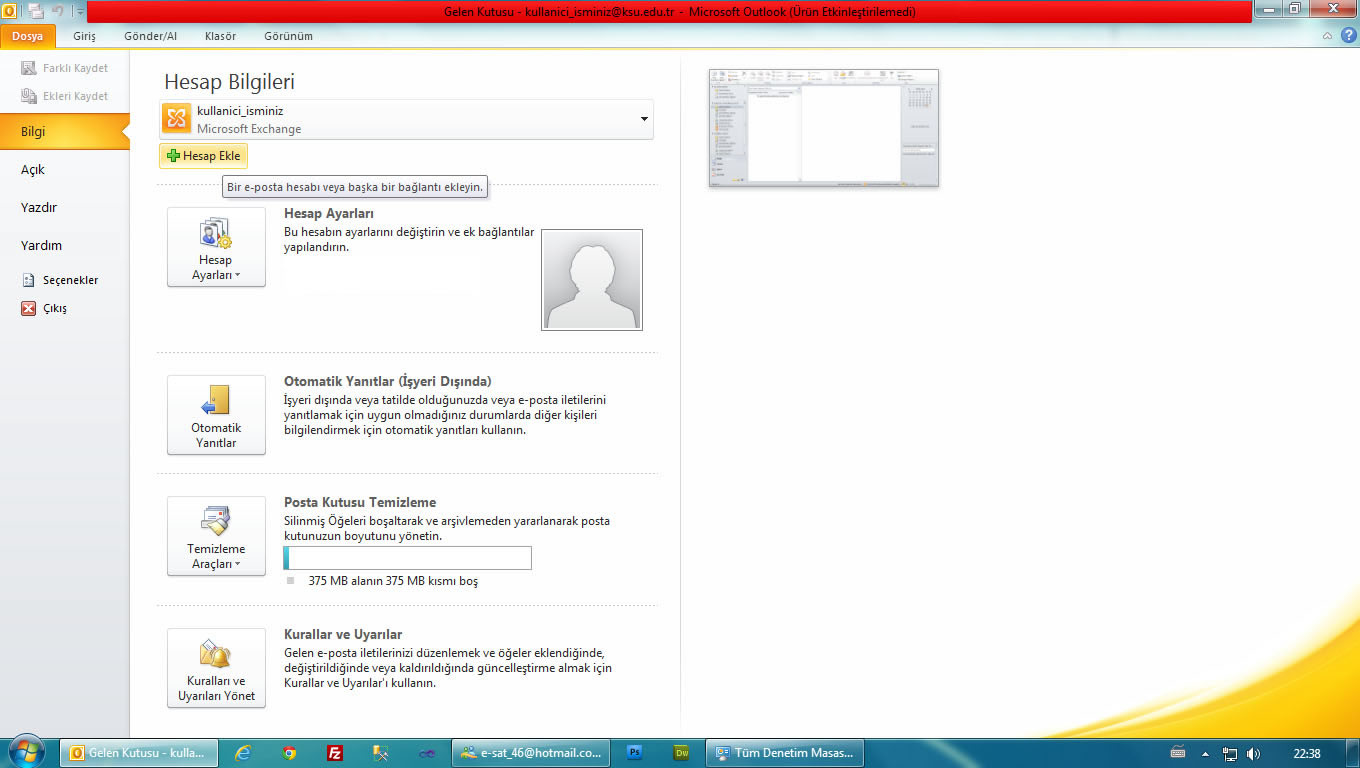Switch to the Giriş tab
The width and height of the screenshot is (1360, 768).
[x=85, y=36]
